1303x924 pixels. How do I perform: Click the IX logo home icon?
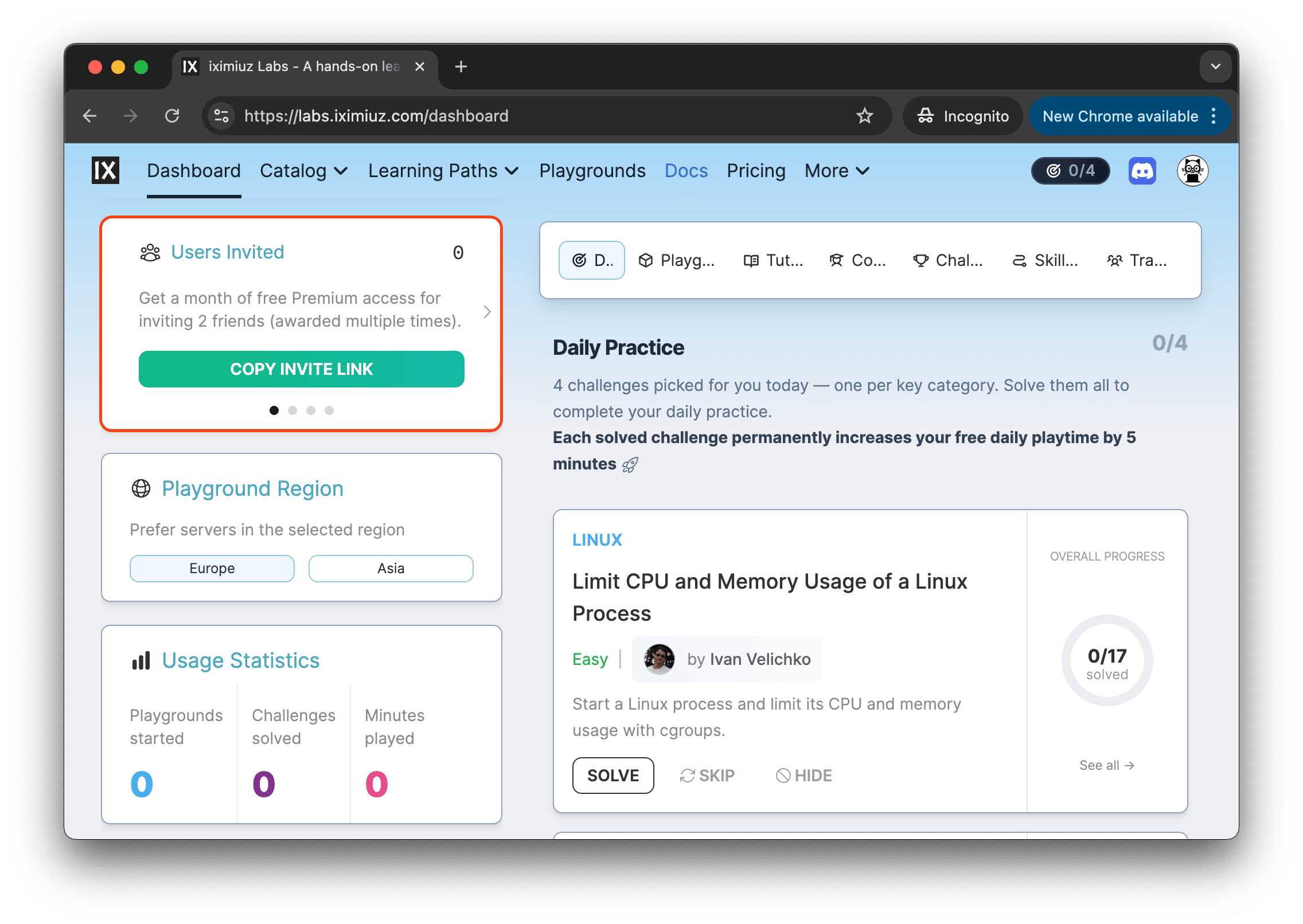click(106, 171)
